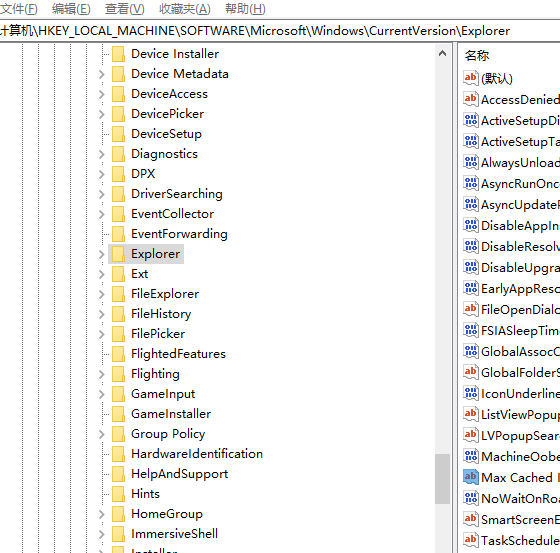Screen dimensions: 560x553
Task: Click the HomeGroup folder icon
Action: (118, 514)
